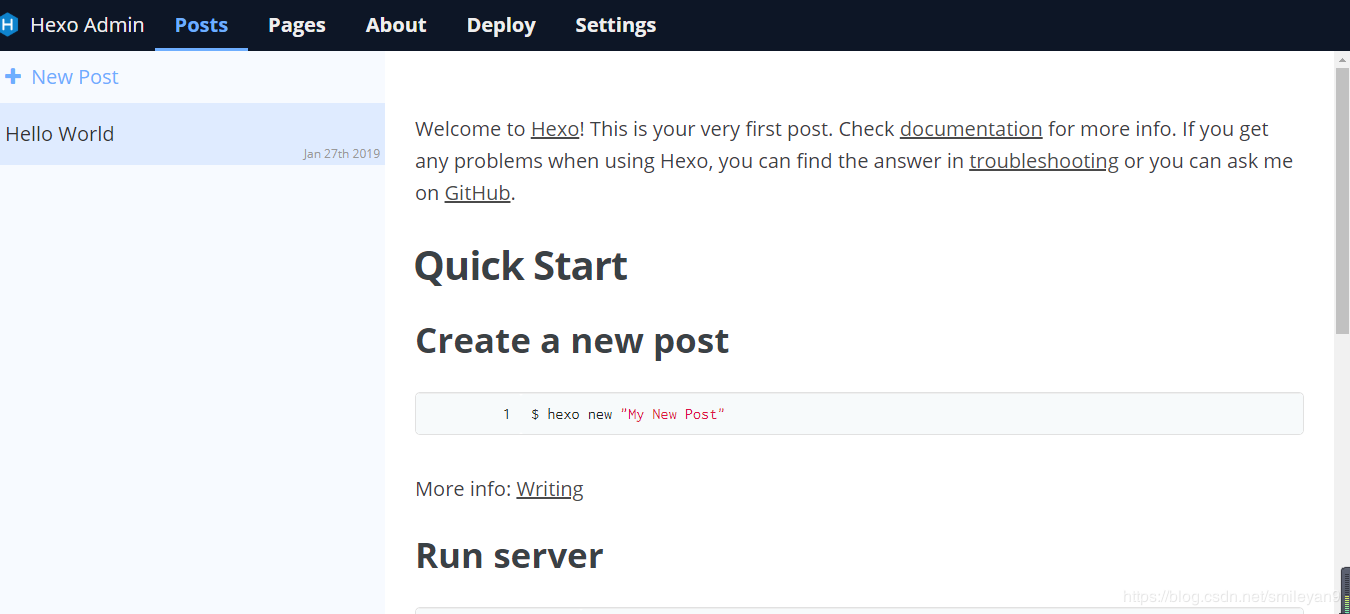Open the documentation link

(x=970, y=129)
